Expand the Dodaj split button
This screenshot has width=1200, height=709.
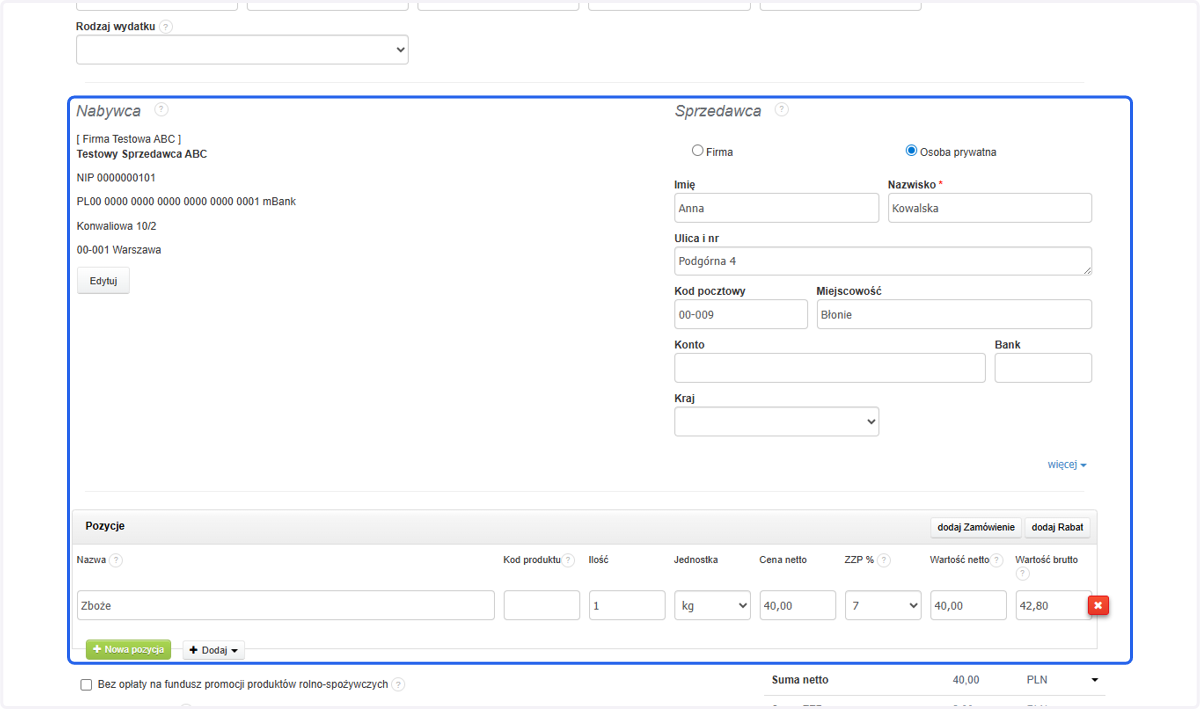click(x=214, y=650)
